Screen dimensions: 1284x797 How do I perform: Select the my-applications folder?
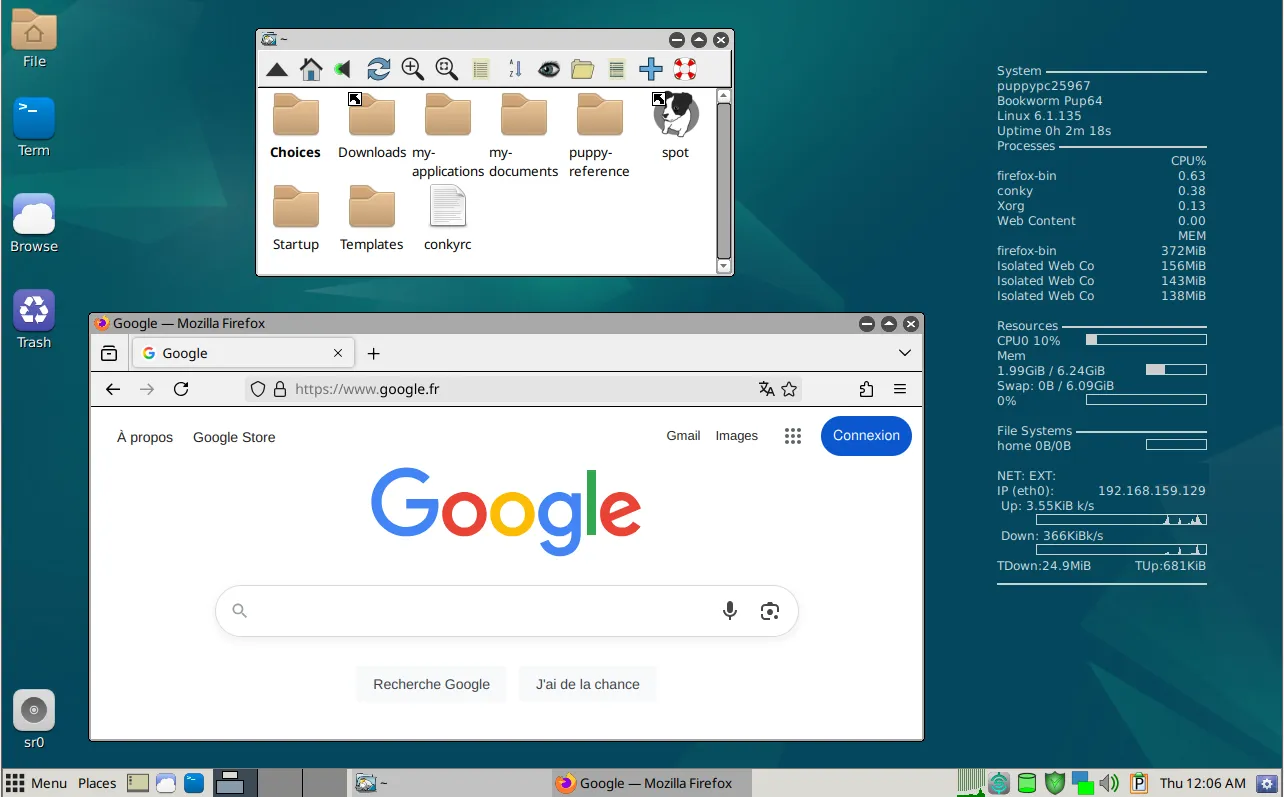click(448, 135)
